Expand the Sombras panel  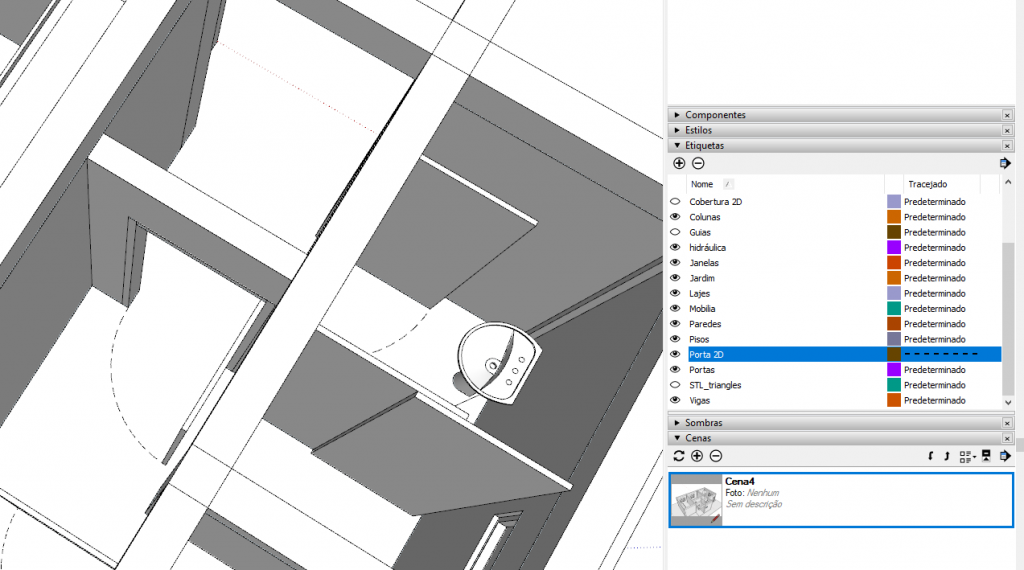(x=677, y=423)
